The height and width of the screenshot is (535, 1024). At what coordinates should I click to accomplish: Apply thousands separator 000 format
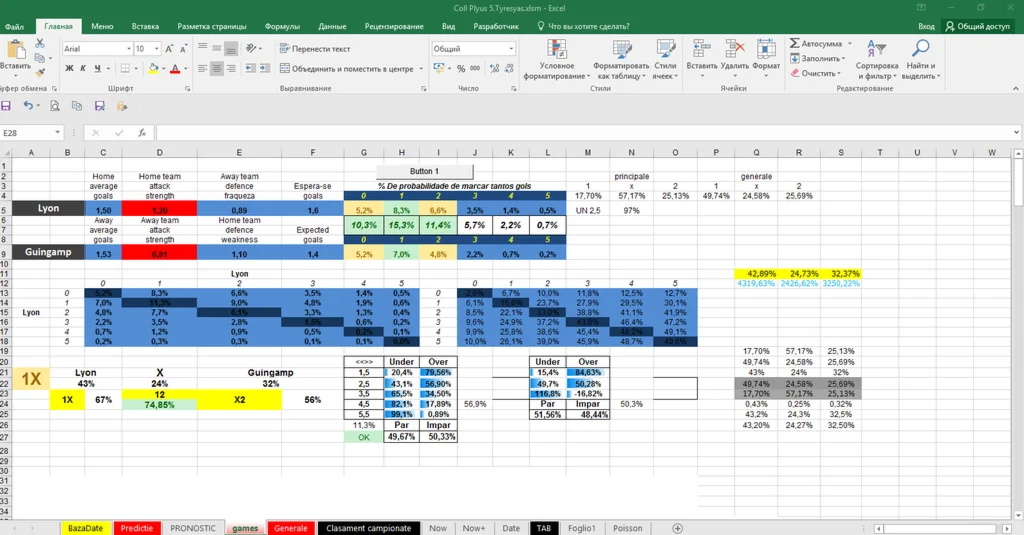(x=475, y=69)
